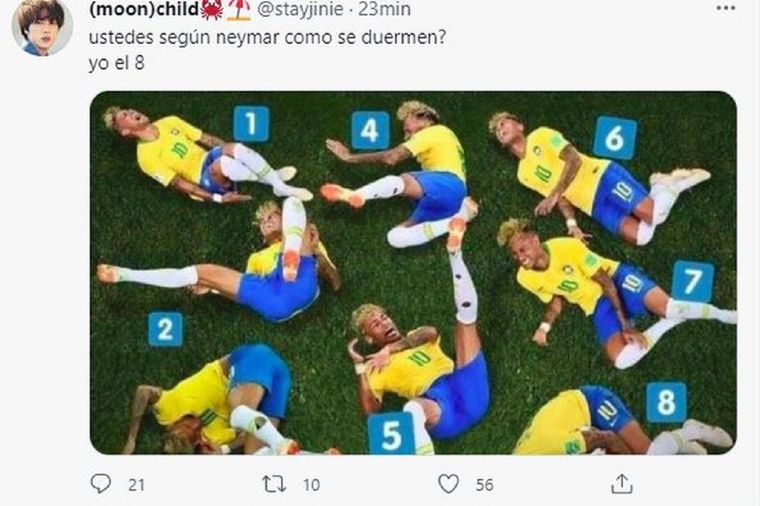This screenshot has height=506, width=760.
Task: Click the blue number 6 label in image
Action: tap(615, 138)
